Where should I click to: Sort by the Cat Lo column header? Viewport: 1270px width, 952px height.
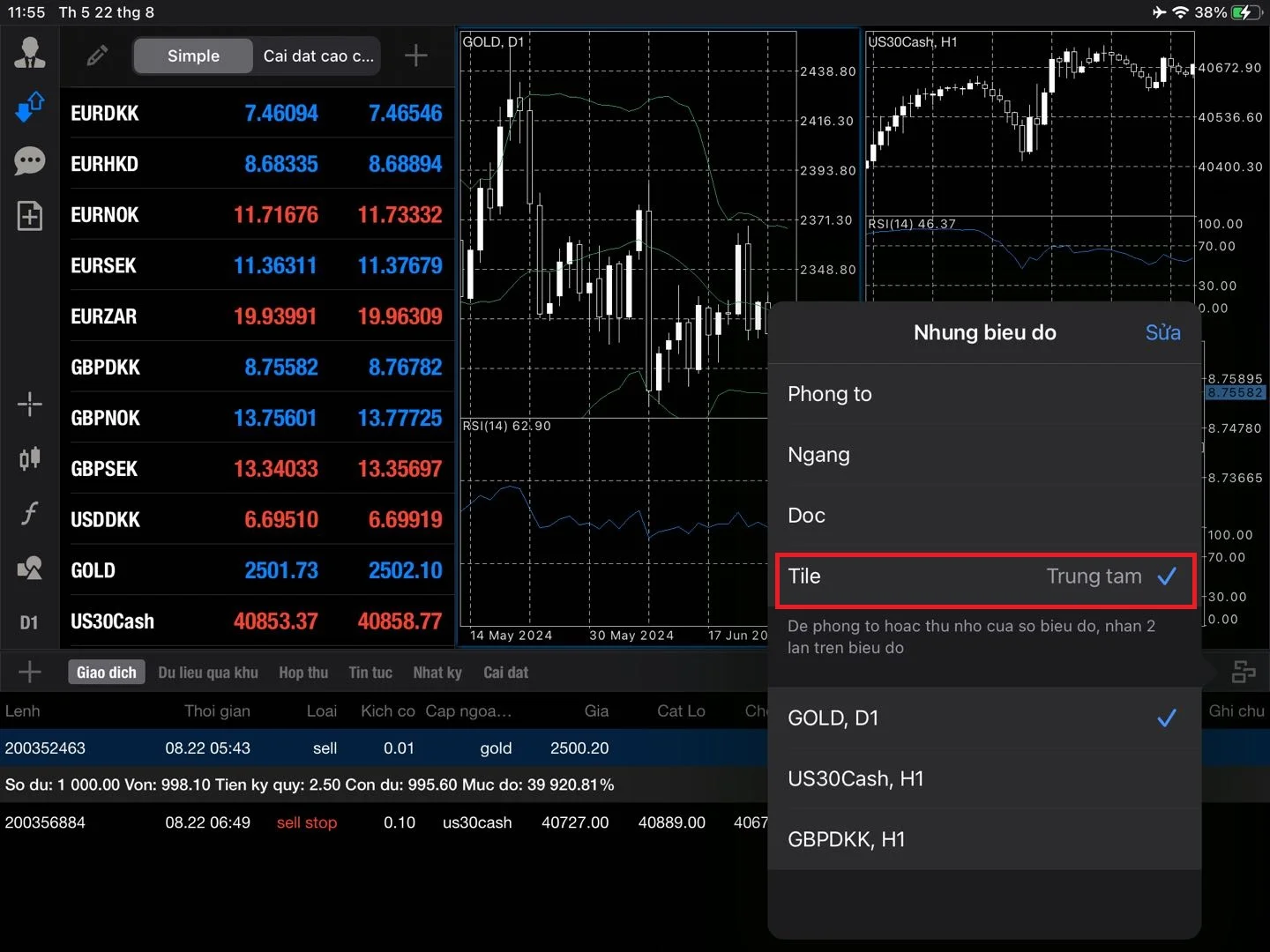point(681,711)
